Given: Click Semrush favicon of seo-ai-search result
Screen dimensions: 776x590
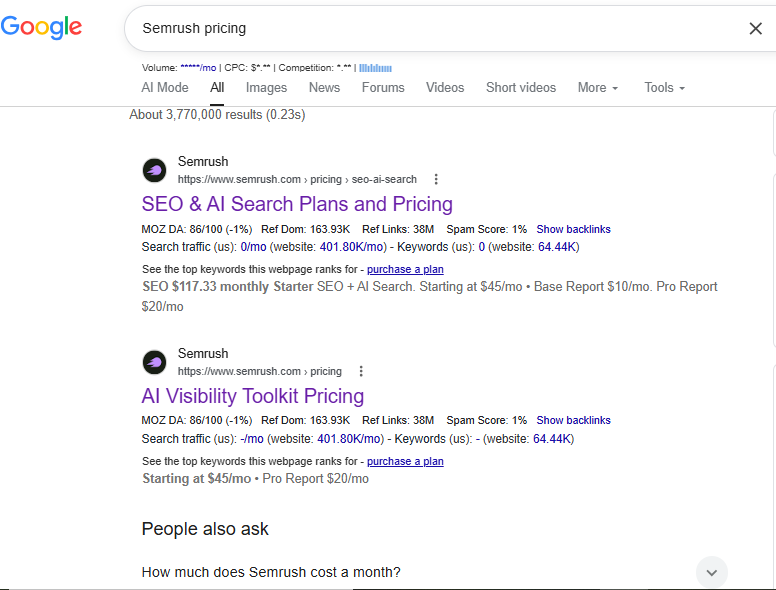Looking at the screenshot, I should tap(154, 170).
